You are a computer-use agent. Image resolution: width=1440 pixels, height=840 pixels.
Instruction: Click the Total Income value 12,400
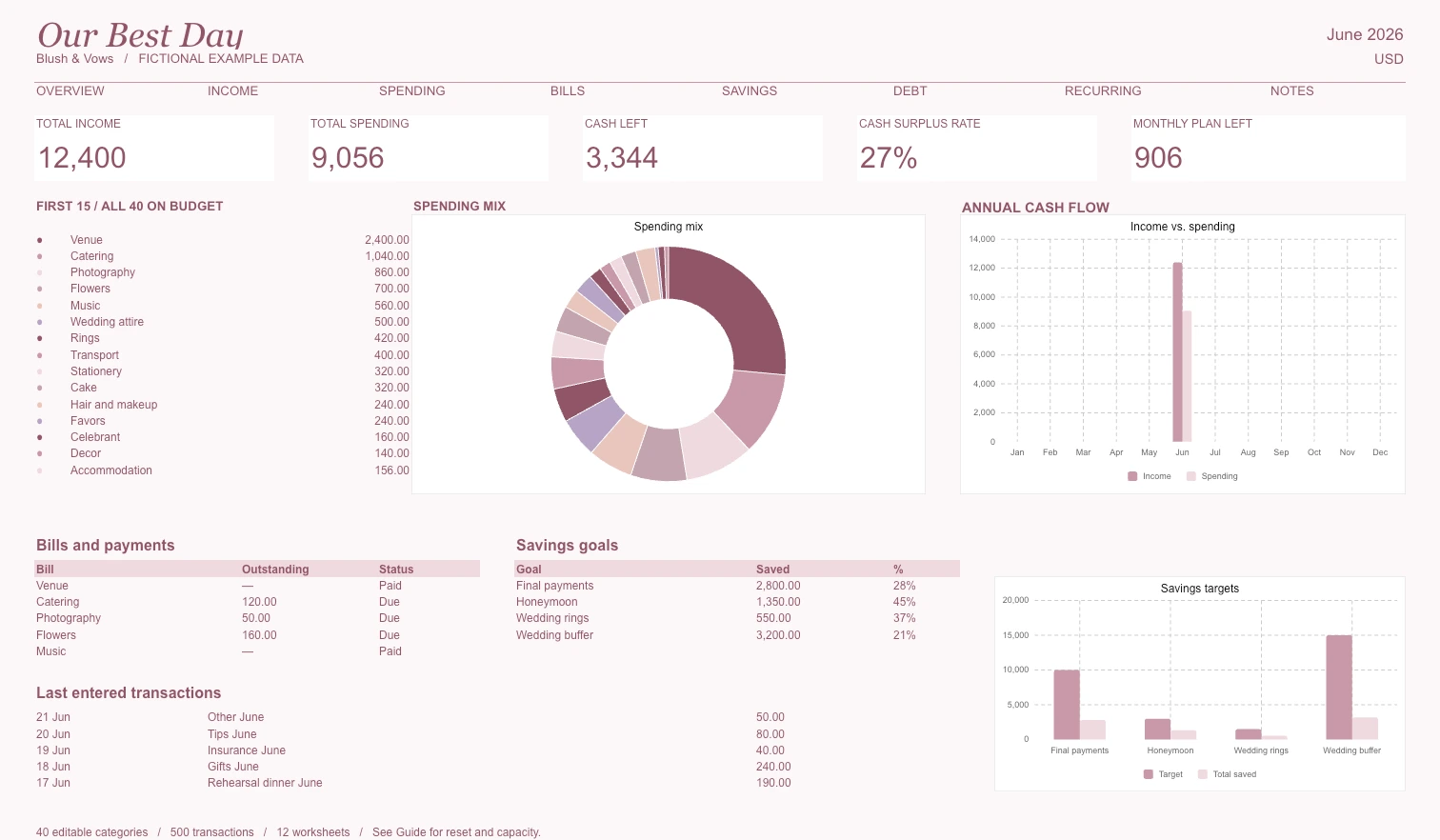click(83, 158)
